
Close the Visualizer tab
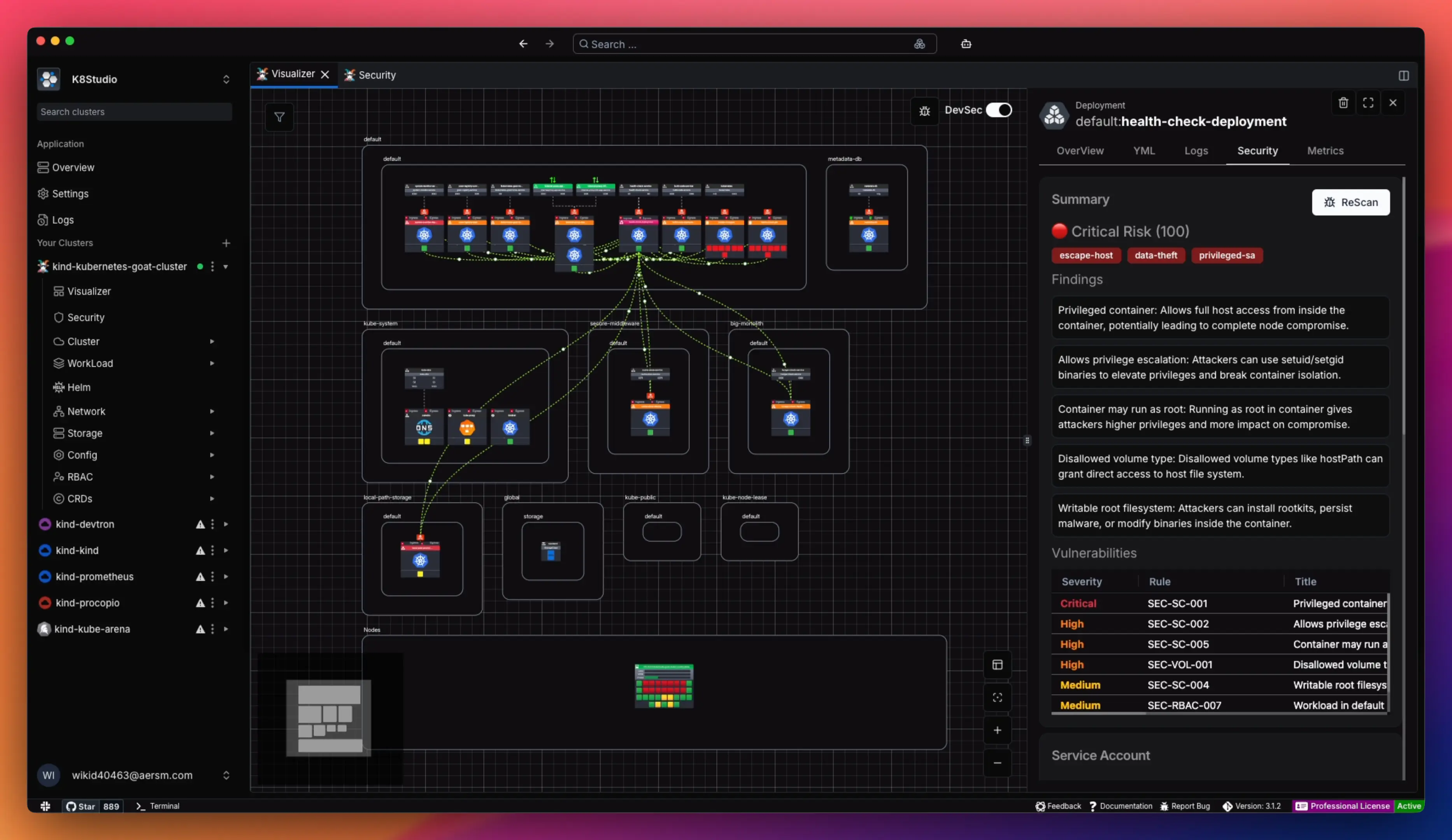click(x=325, y=75)
